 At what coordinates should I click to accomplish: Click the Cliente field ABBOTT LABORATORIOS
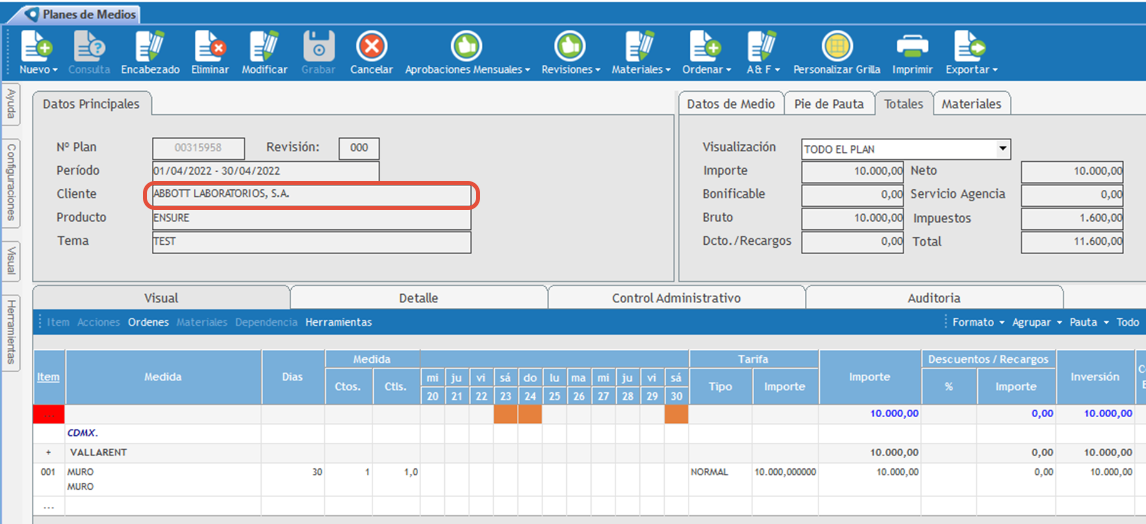(311, 194)
